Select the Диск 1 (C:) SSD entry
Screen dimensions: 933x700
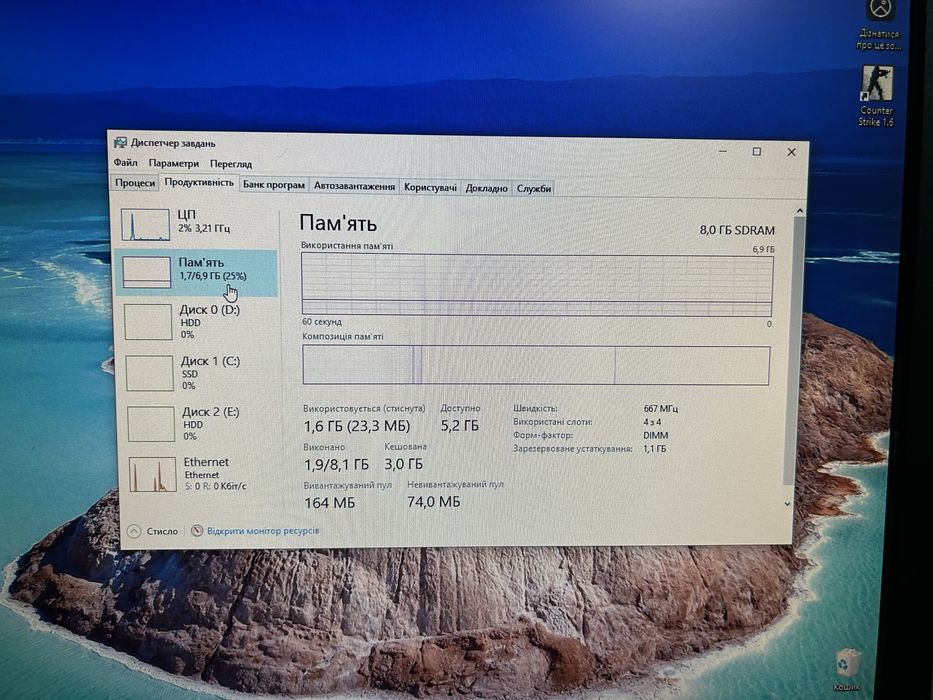(x=199, y=373)
